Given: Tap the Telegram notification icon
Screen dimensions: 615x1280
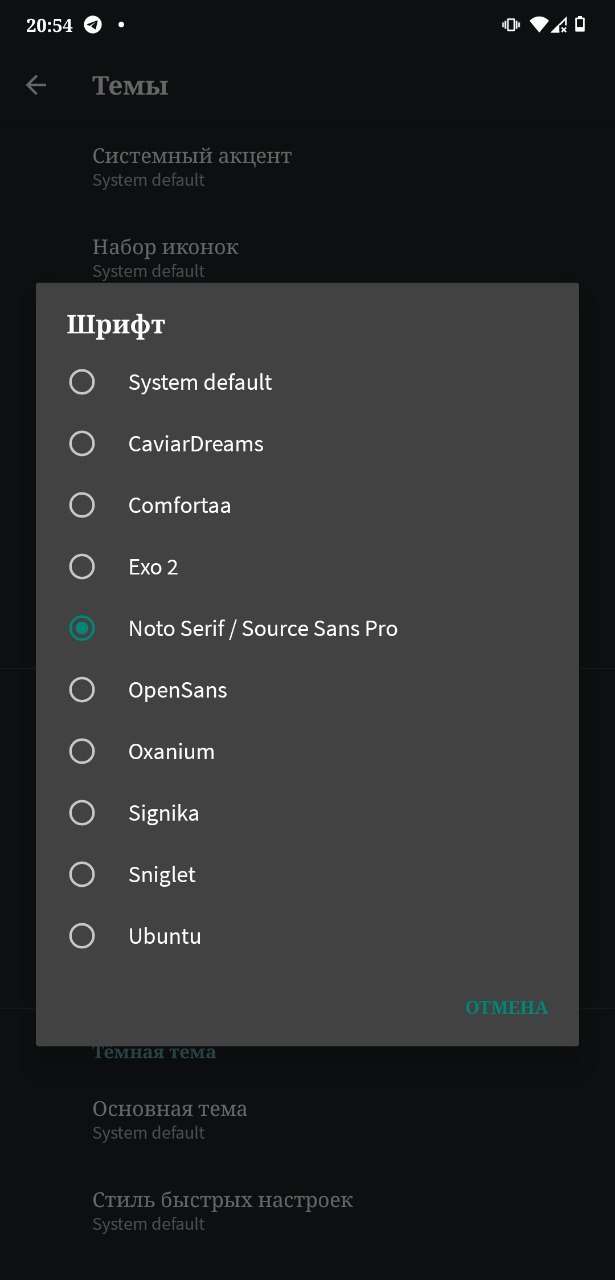Looking at the screenshot, I should pyautogui.click(x=93, y=25).
